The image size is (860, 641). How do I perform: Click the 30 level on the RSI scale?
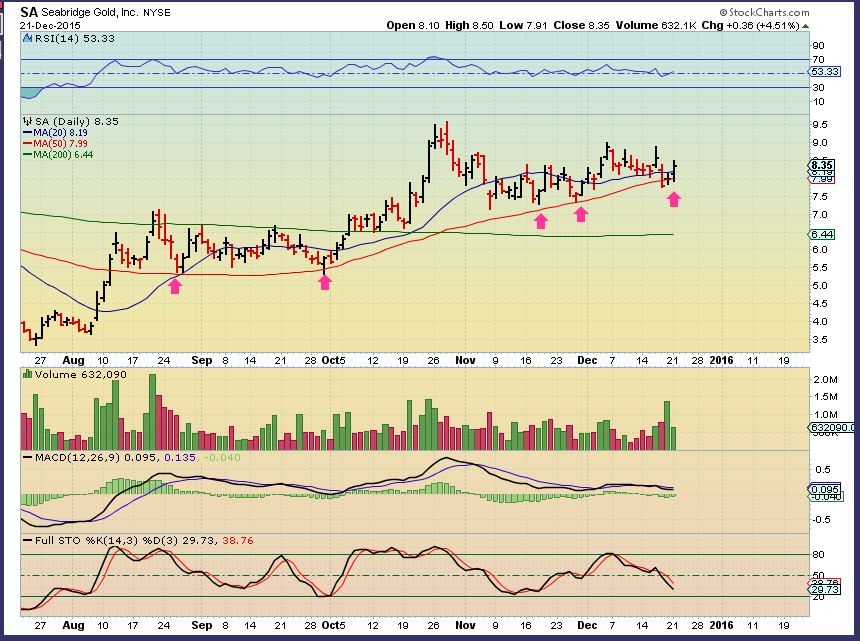point(818,88)
